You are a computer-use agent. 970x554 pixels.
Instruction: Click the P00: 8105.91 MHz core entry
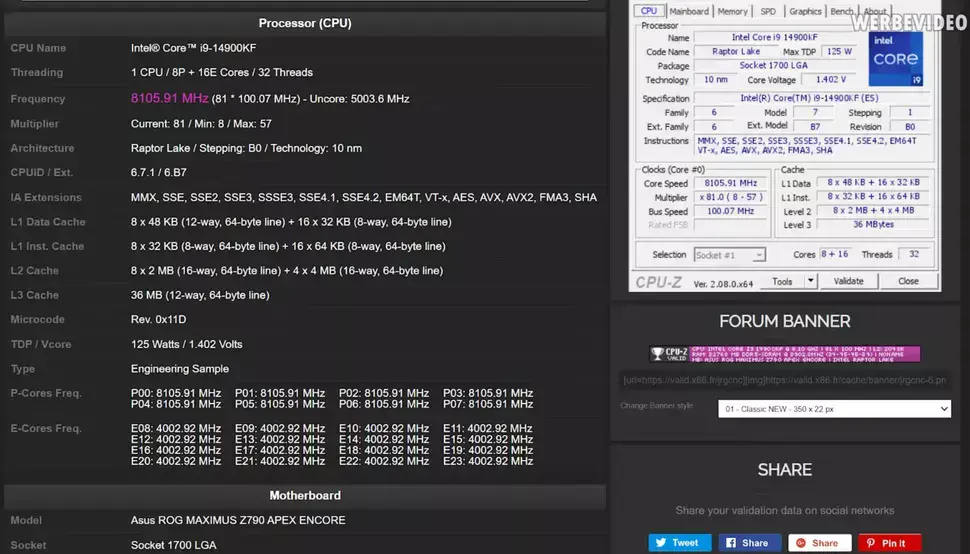coord(176,393)
